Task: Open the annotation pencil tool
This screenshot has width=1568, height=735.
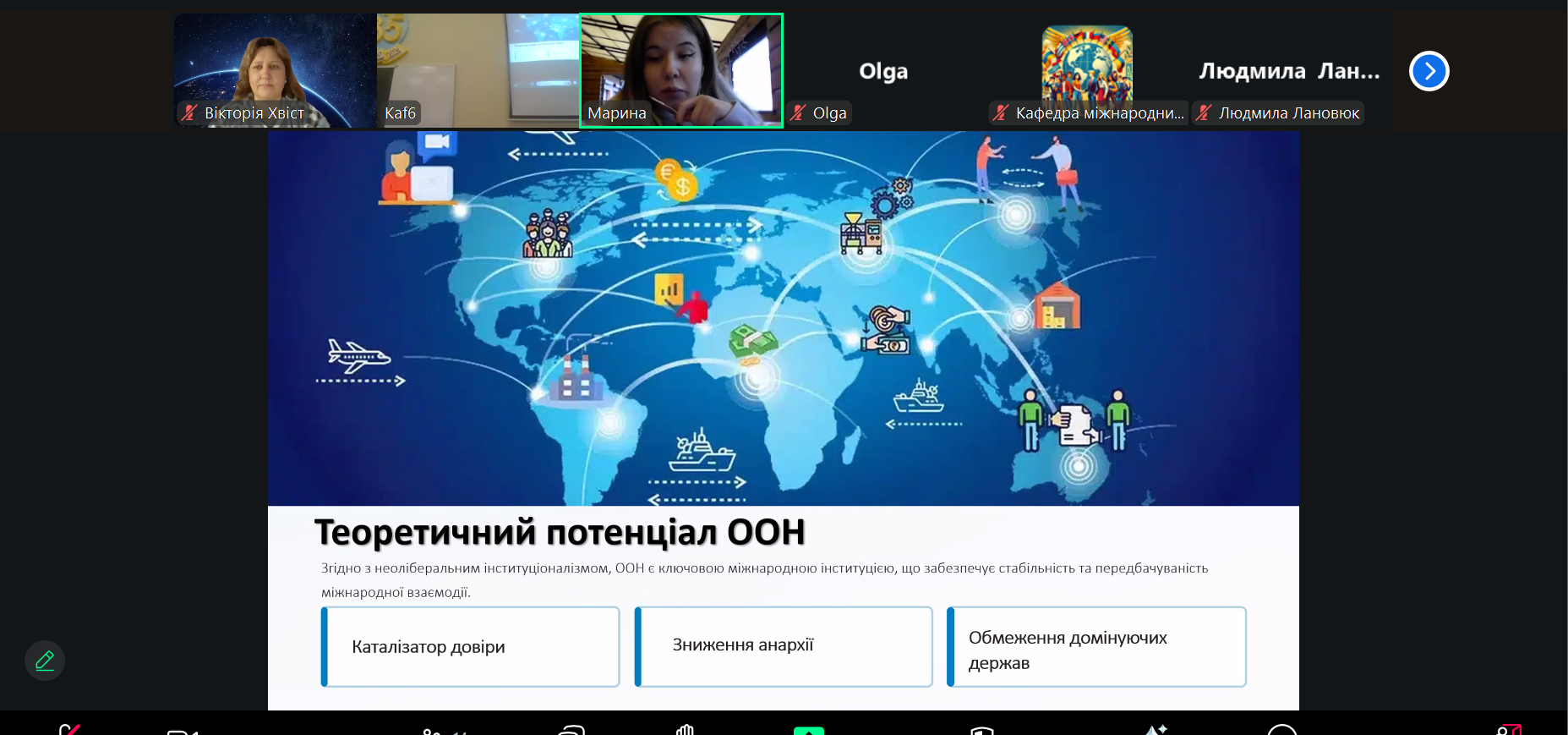Action: coord(45,661)
